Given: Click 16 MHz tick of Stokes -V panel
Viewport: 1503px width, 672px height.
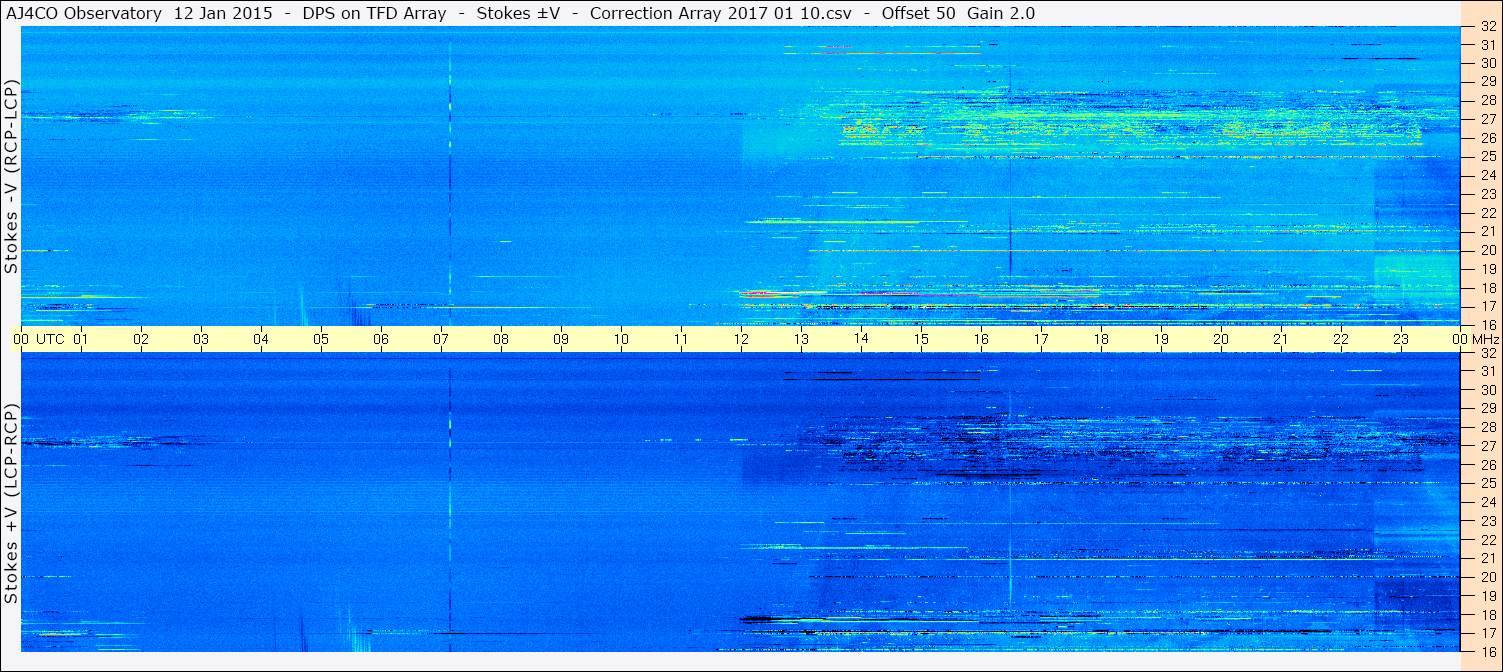Looking at the screenshot, I should 1488,325.
